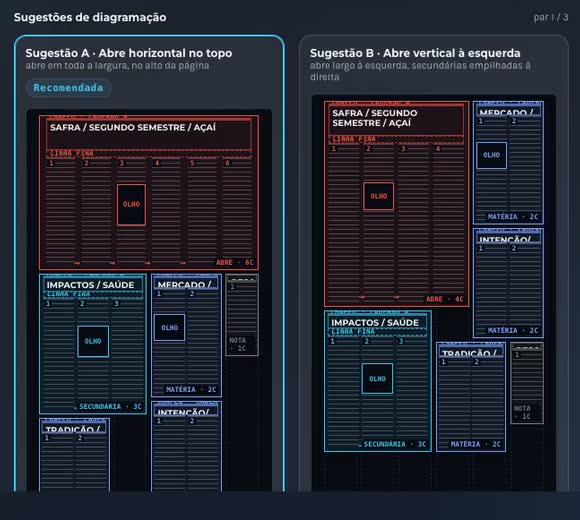Click the NOTA · 1C block in Sugestão B
The image size is (580, 520).
click(x=527, y=383)
